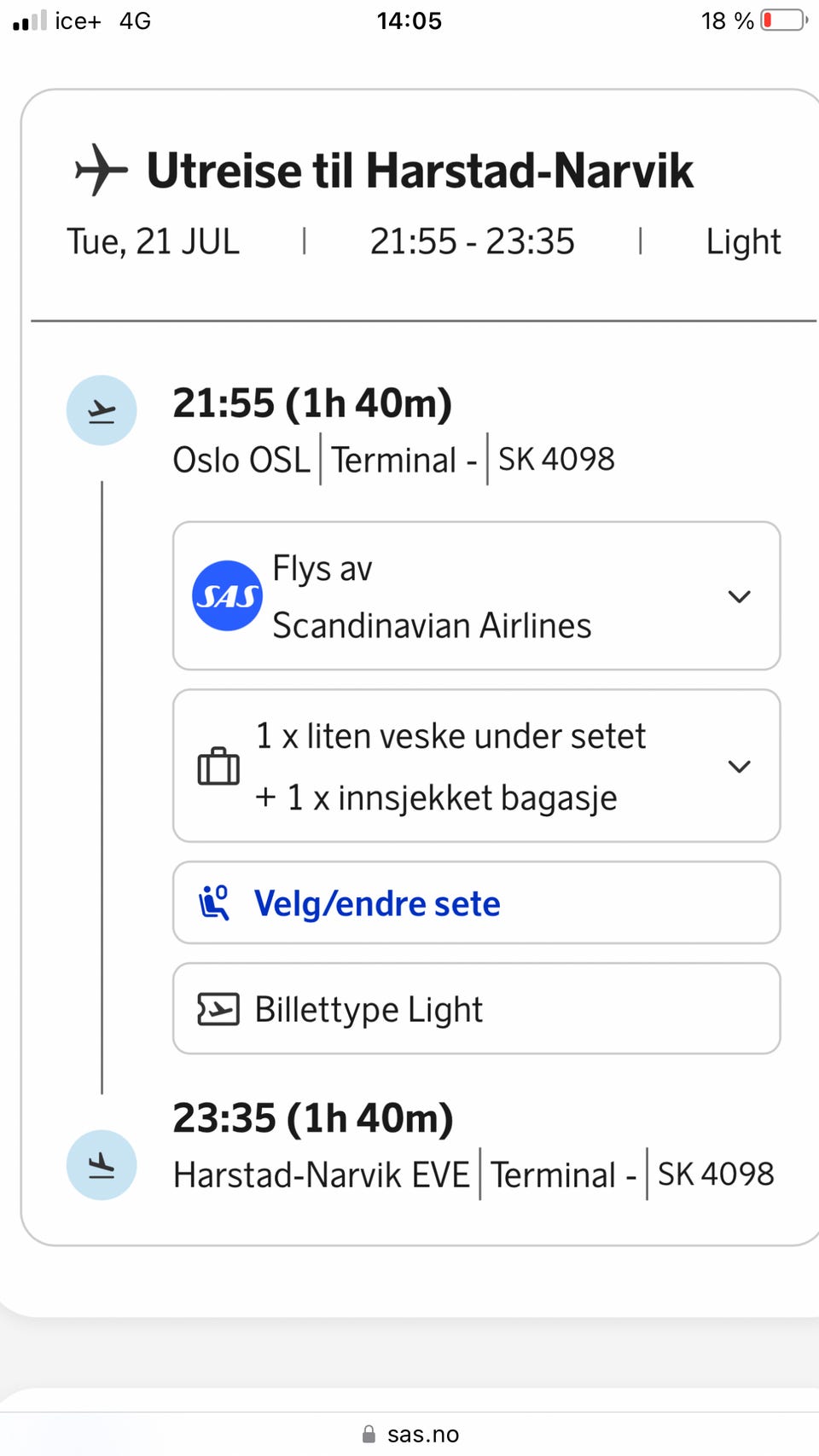Expand the baggage details chevron
The image size is (819, 1456).
pos(739,766)
